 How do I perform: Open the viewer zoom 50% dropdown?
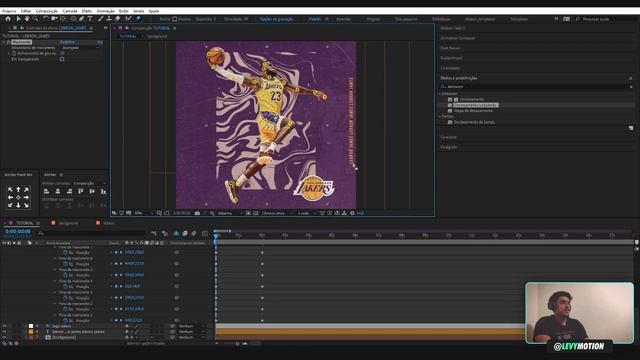(x=144, y=213)
